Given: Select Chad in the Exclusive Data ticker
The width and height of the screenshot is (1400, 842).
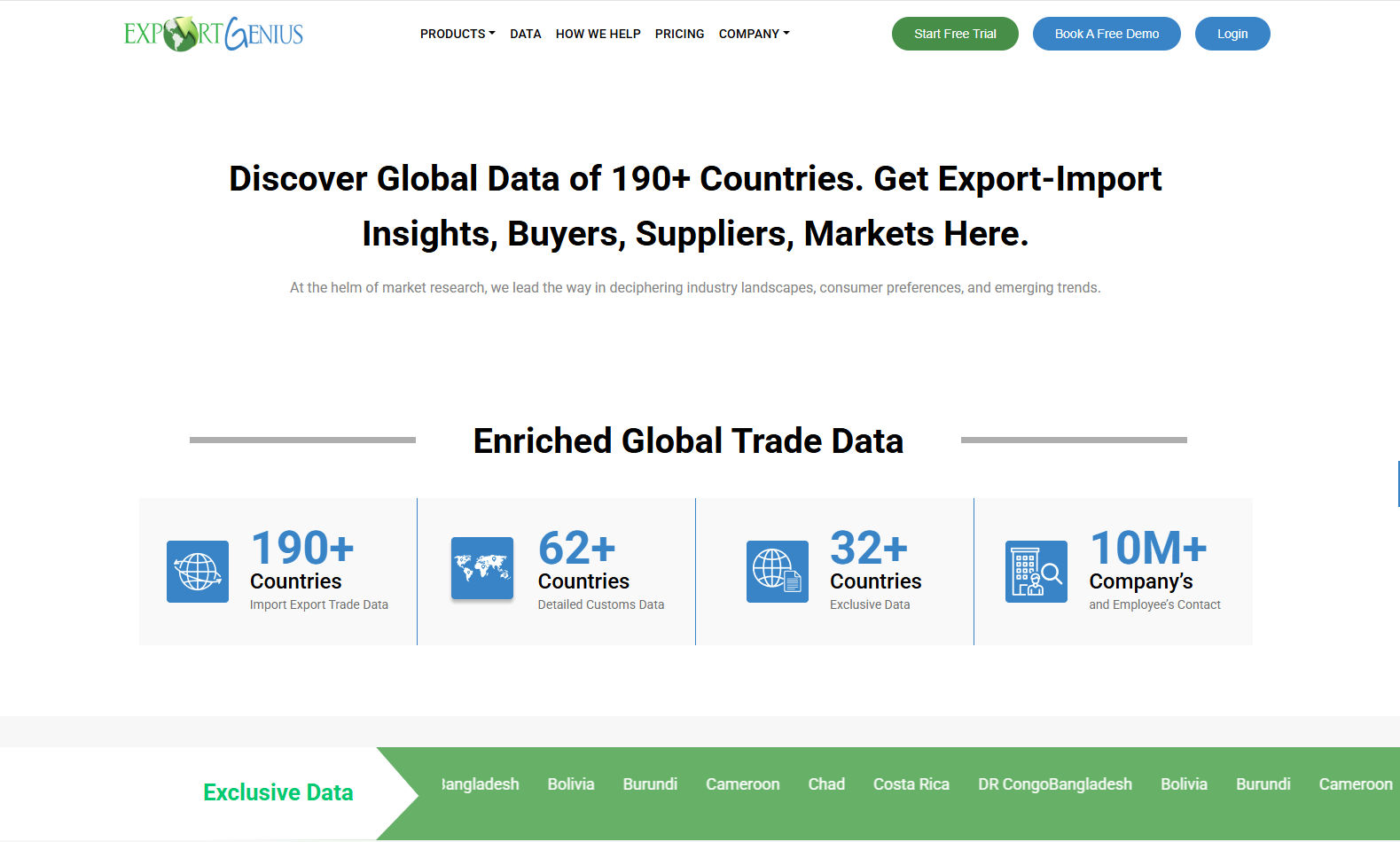Looking at the screenshot, I should (x=826, y=784).
